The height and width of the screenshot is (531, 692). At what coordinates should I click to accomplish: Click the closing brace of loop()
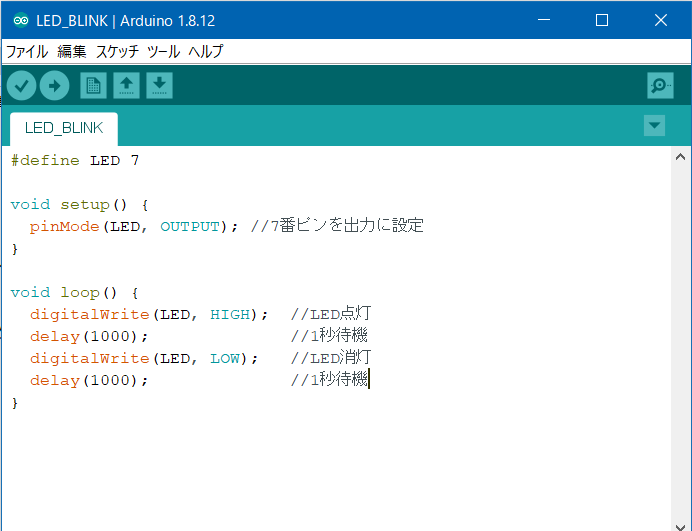(x=15, y=403)
